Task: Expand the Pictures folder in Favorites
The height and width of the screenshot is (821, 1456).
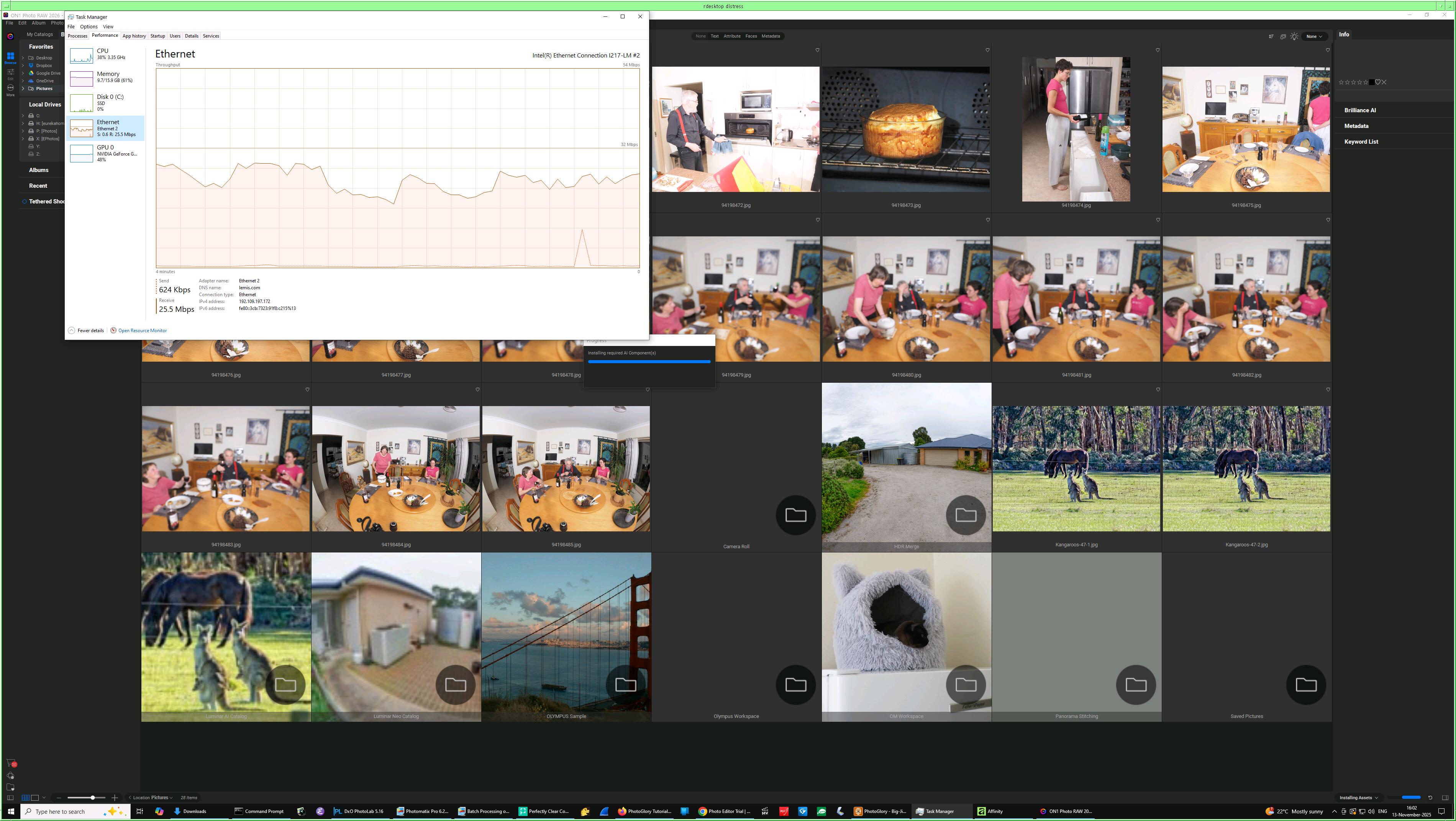Action: coord(23,89)
